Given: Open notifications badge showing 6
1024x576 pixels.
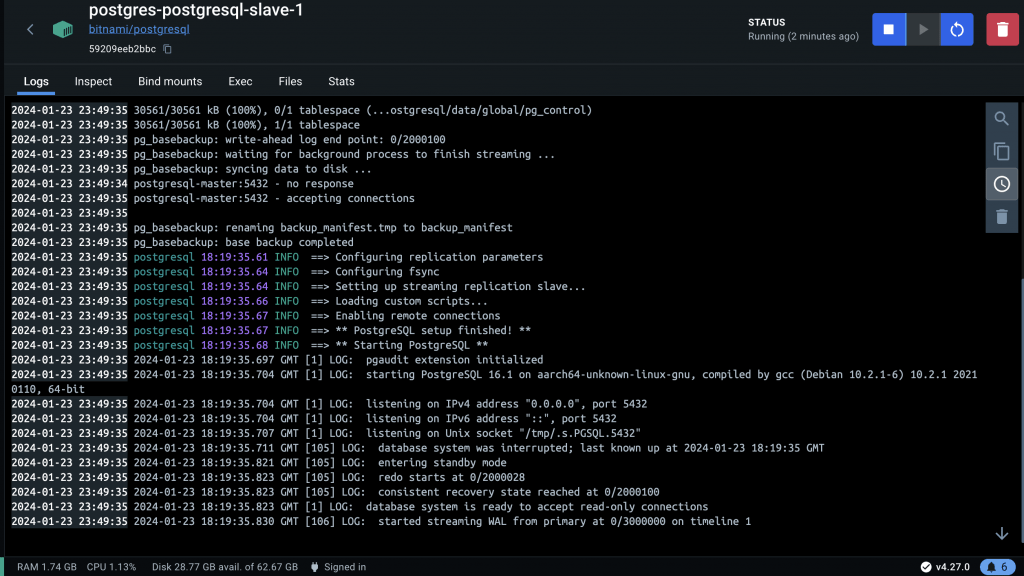Looking at the screenshot, I should 998,567.
